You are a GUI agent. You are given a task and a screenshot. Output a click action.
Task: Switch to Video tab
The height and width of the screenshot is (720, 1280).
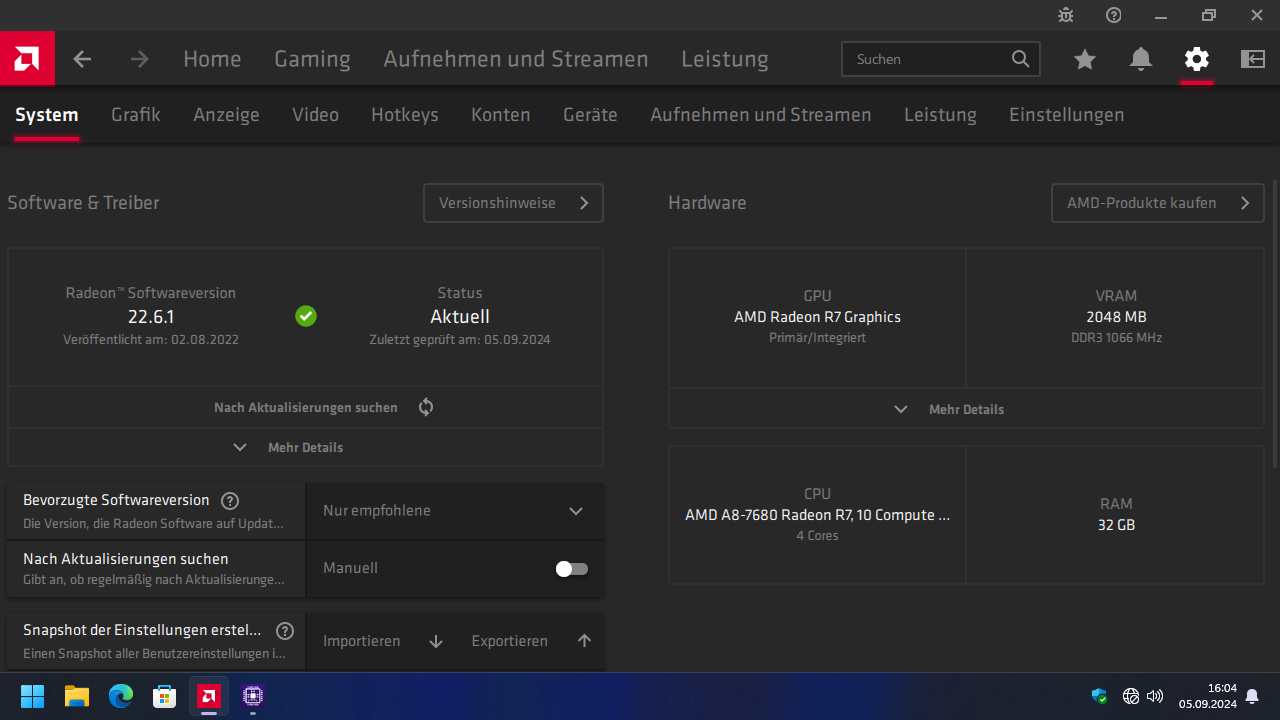pos(316,115)
